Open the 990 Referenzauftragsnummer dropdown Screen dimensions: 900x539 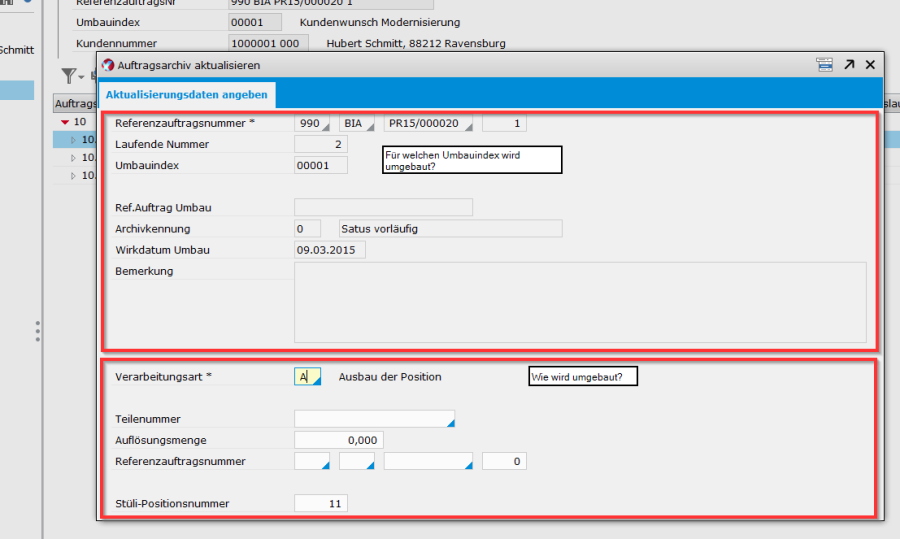311,124
